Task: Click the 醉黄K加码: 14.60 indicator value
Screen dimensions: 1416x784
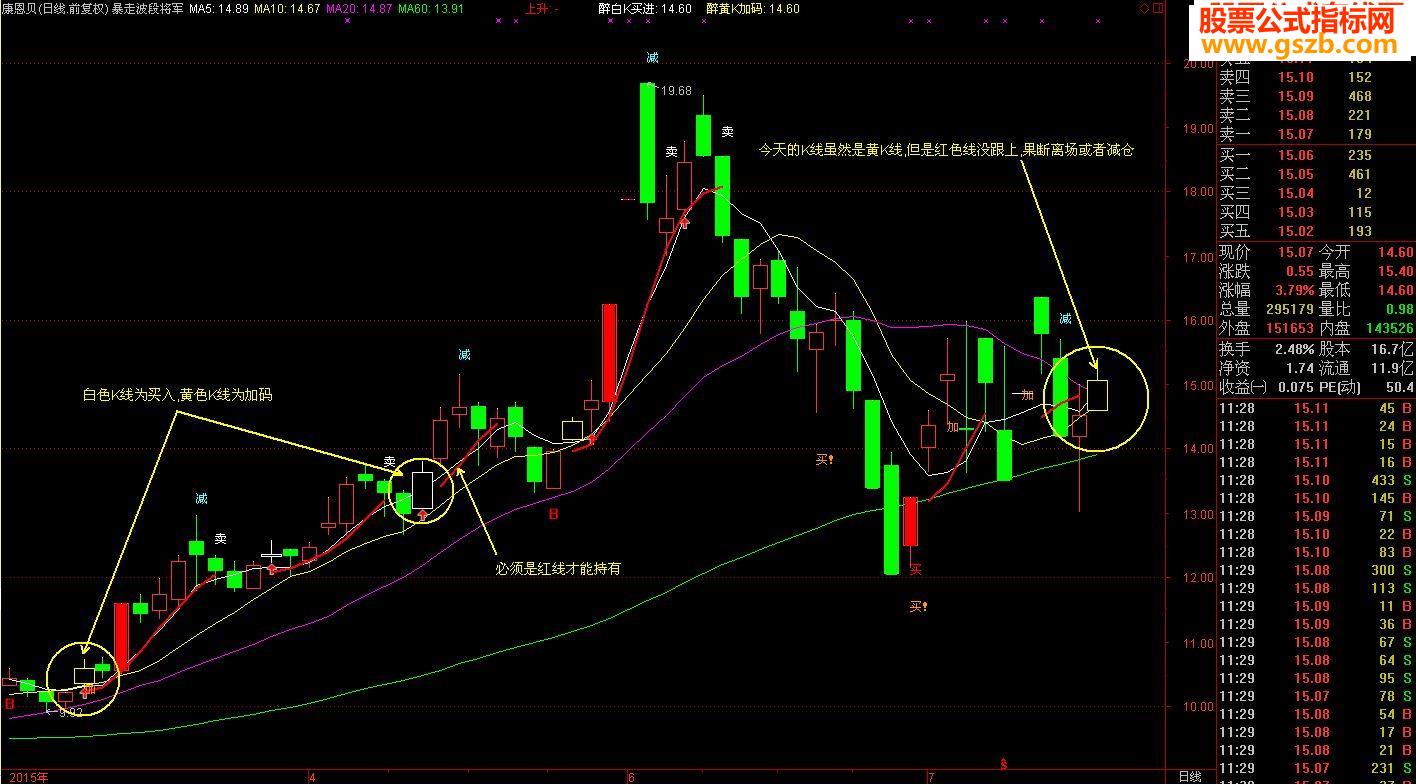Action: click(x=752, y=8)
